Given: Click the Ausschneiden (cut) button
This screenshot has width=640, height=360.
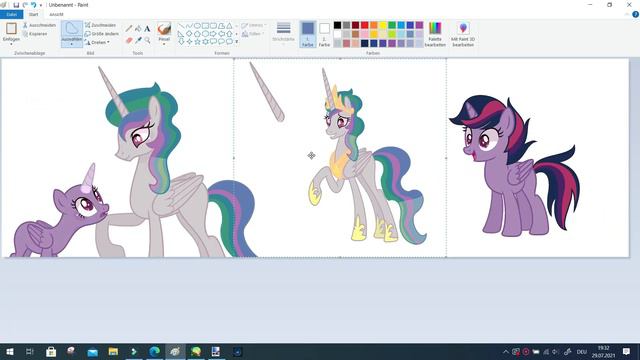Looking at the screenshot, I should 39,25.
